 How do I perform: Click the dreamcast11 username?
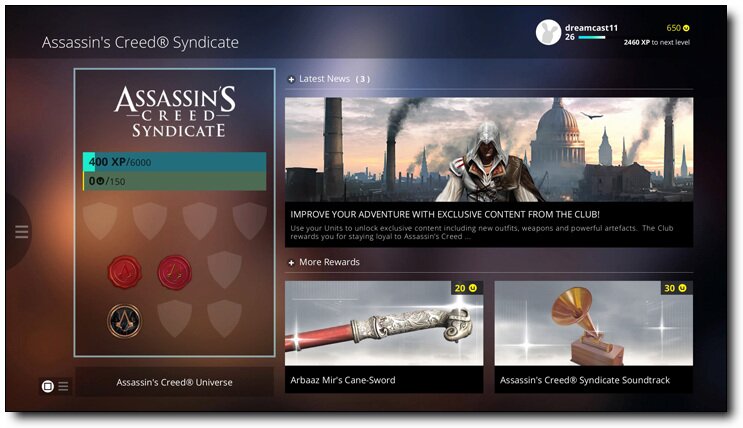click(591, 27)
